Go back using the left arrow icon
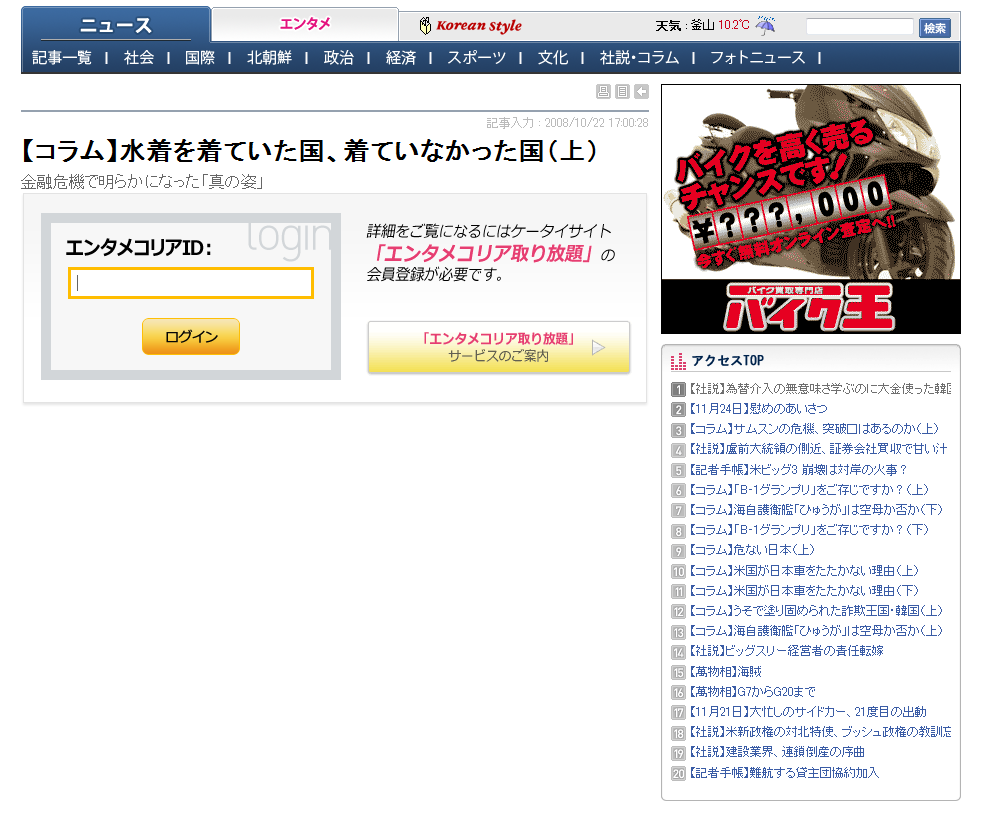 tap(641, 91)
